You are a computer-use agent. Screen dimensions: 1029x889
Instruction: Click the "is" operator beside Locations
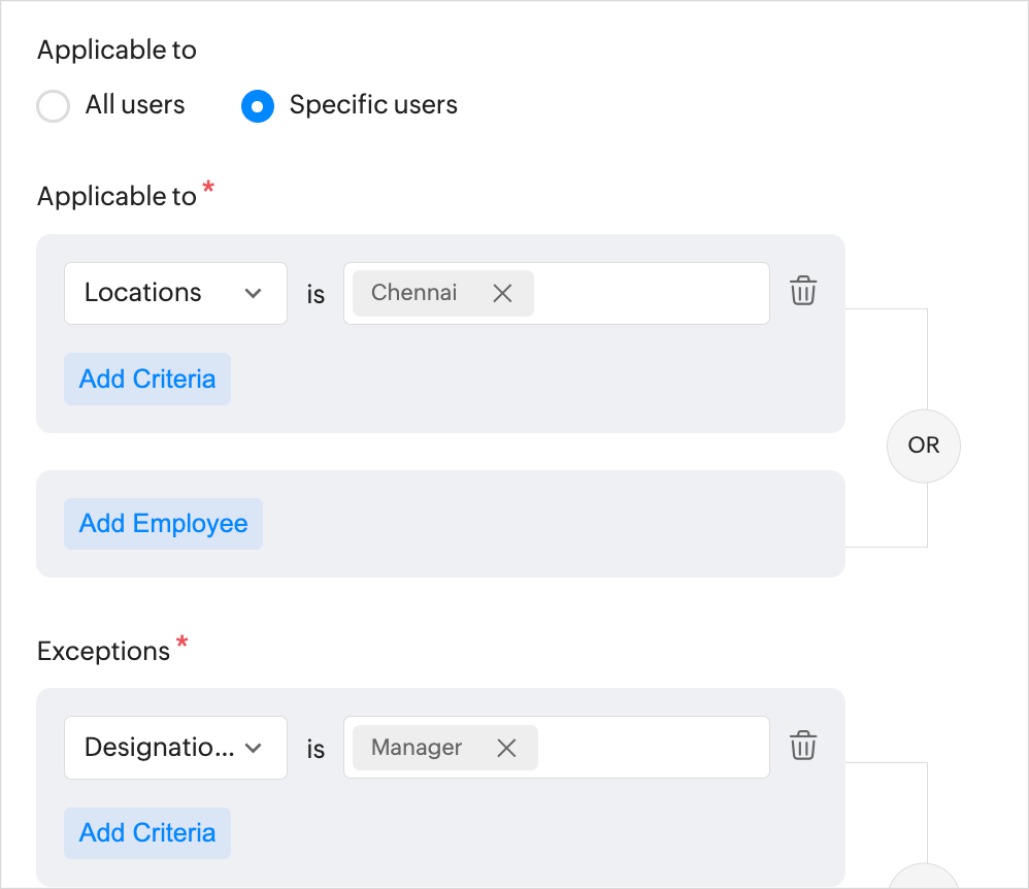click(316, 294)
